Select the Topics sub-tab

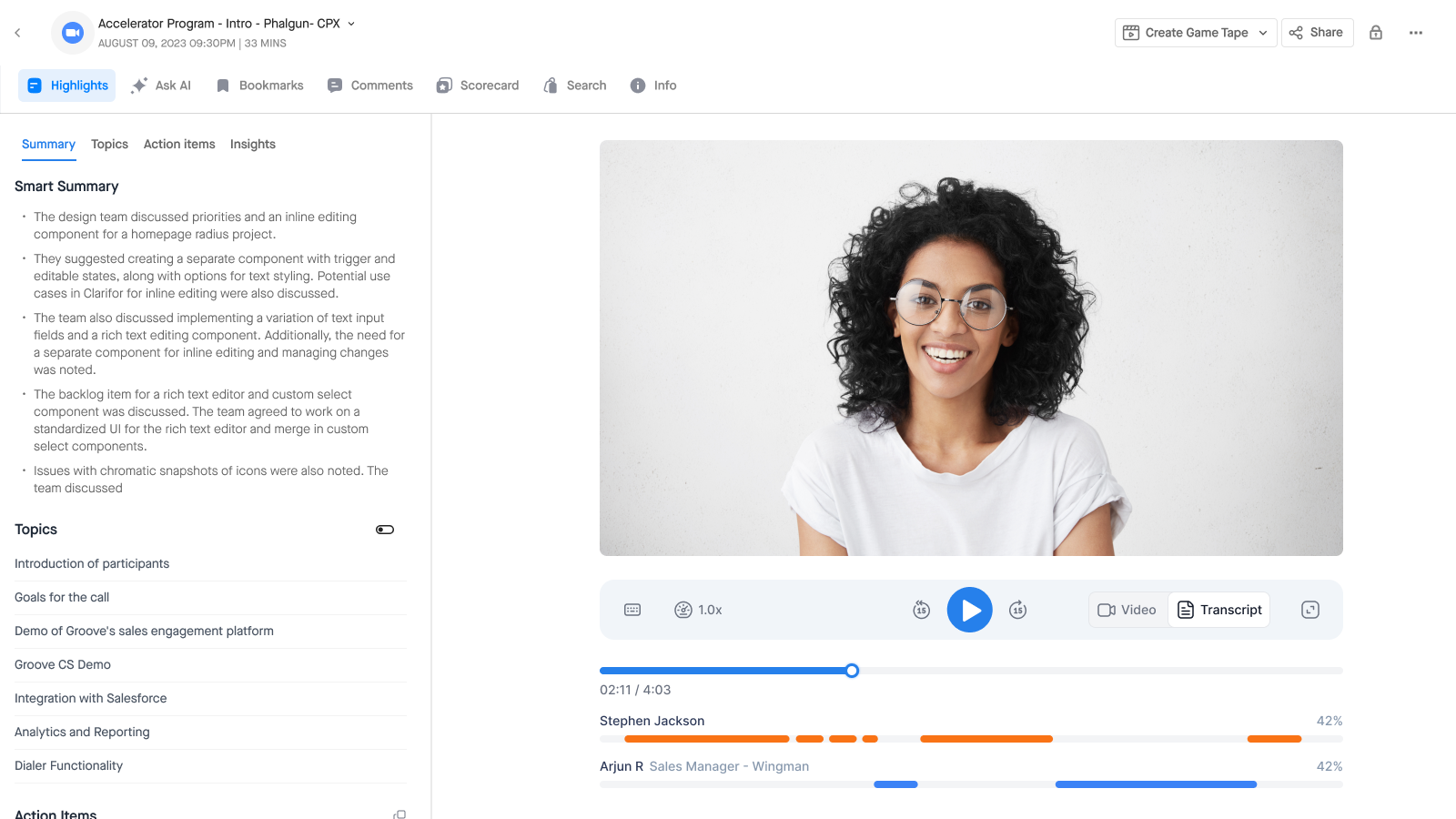click(x=109, y=145)
